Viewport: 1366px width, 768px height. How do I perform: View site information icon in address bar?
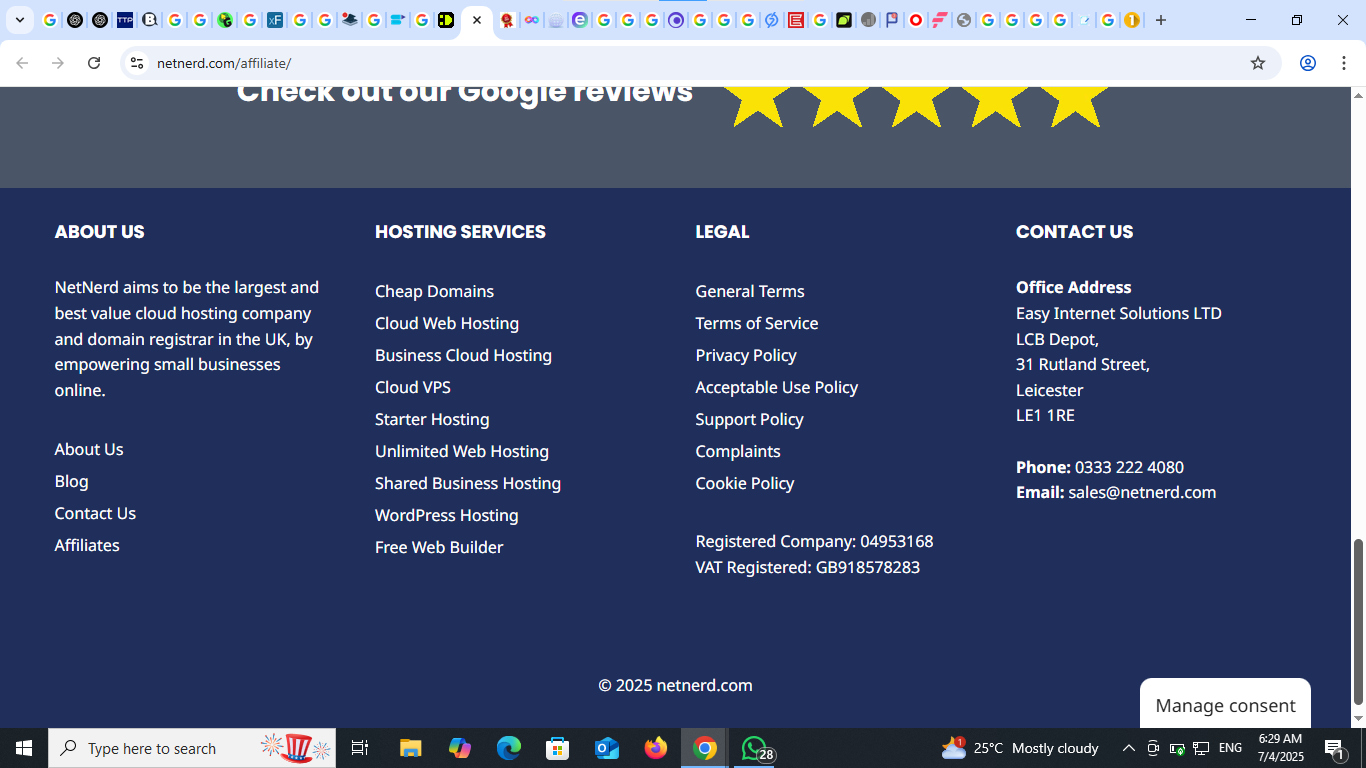pyautogui.click(x=137, y=63)
